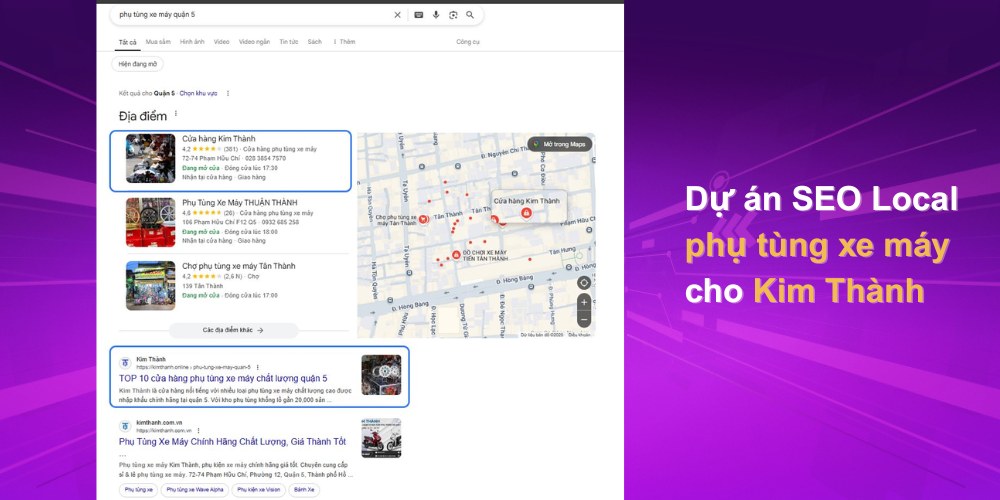1000x500 pixels.
Task: Open Phụ Tùng Xe Máy THUẬN THÀNH listing
Action: [x=240, y=203]
